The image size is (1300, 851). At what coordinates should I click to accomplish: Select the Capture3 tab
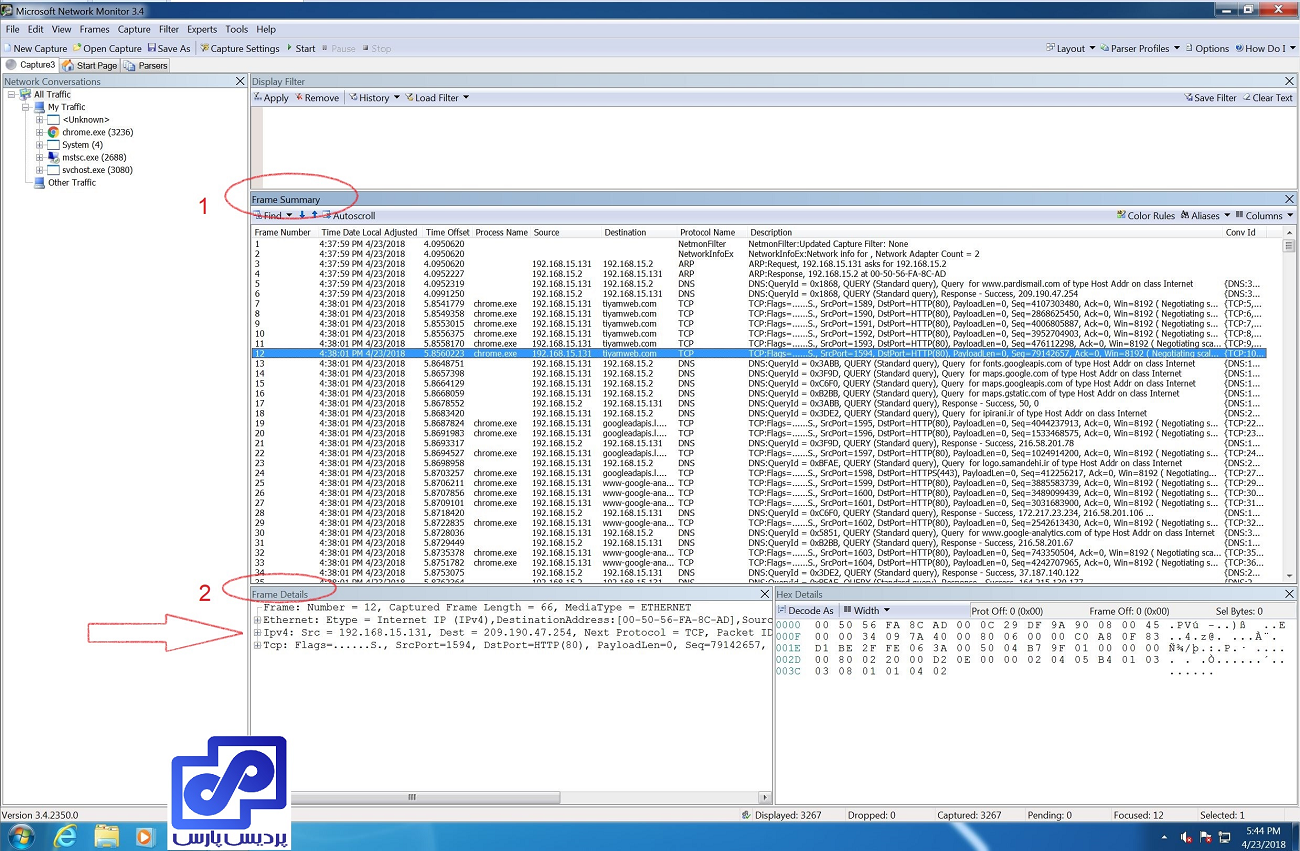pyautogui.click(x=31, y=65)
